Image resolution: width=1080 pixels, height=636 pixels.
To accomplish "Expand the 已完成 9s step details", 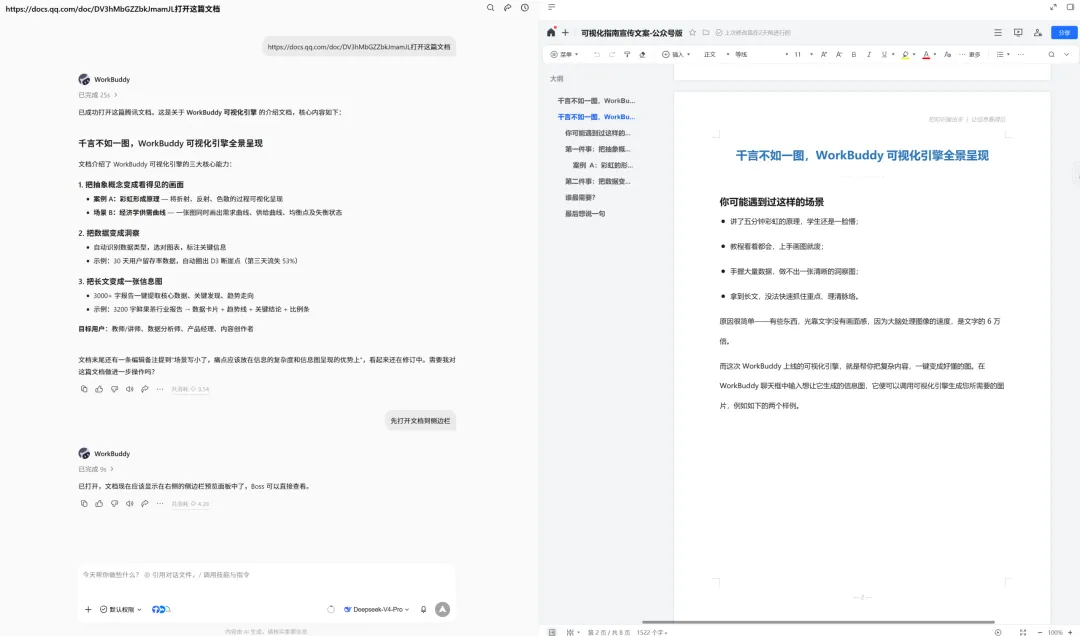I will pos(96,469).
